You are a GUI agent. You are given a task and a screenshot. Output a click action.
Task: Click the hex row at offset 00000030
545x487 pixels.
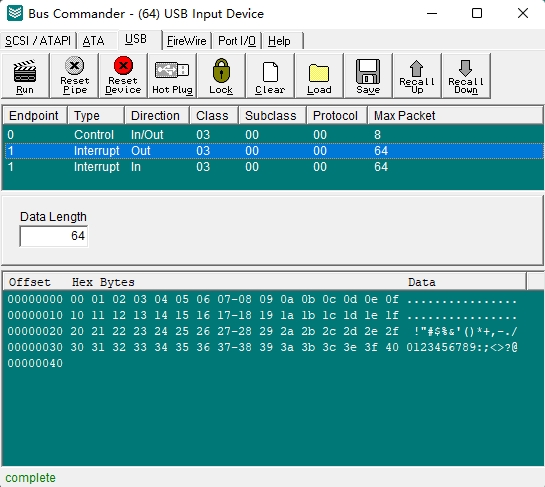tap(262, 347)
